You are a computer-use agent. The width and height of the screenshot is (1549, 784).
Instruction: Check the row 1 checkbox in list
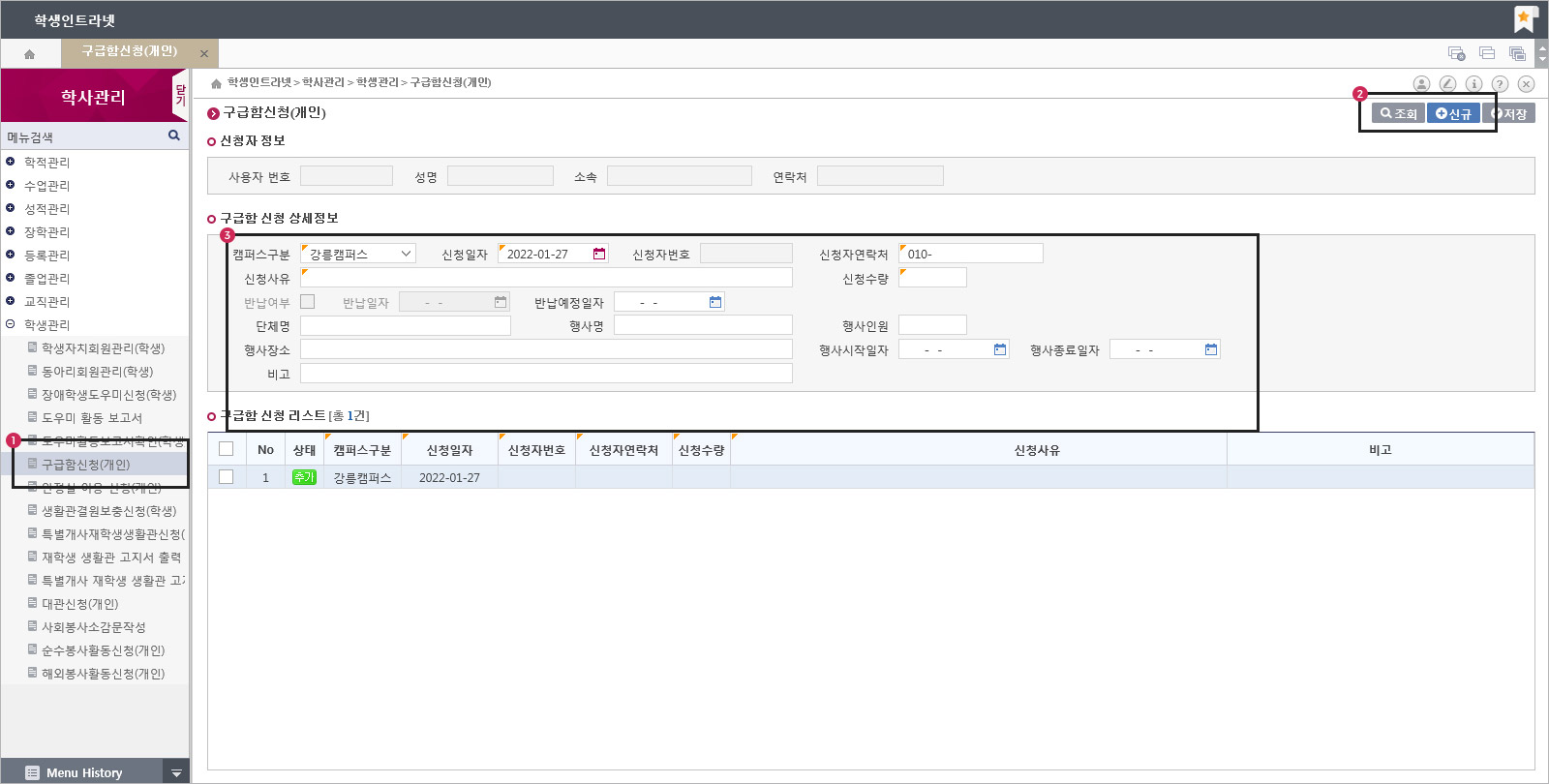(227, 477)
